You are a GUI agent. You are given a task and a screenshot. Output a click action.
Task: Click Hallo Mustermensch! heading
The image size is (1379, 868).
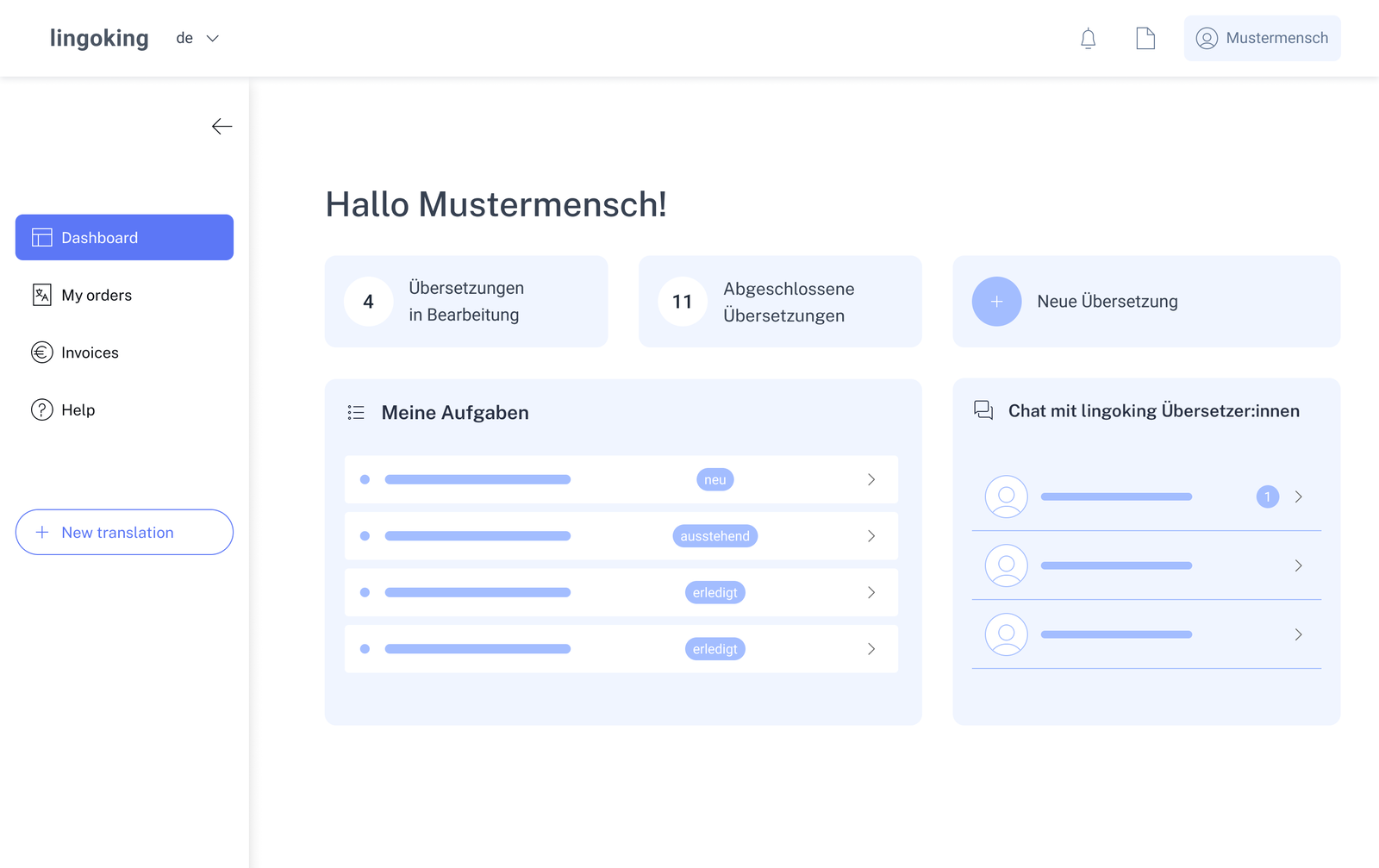pyautogui.click(x=496, y=205)
